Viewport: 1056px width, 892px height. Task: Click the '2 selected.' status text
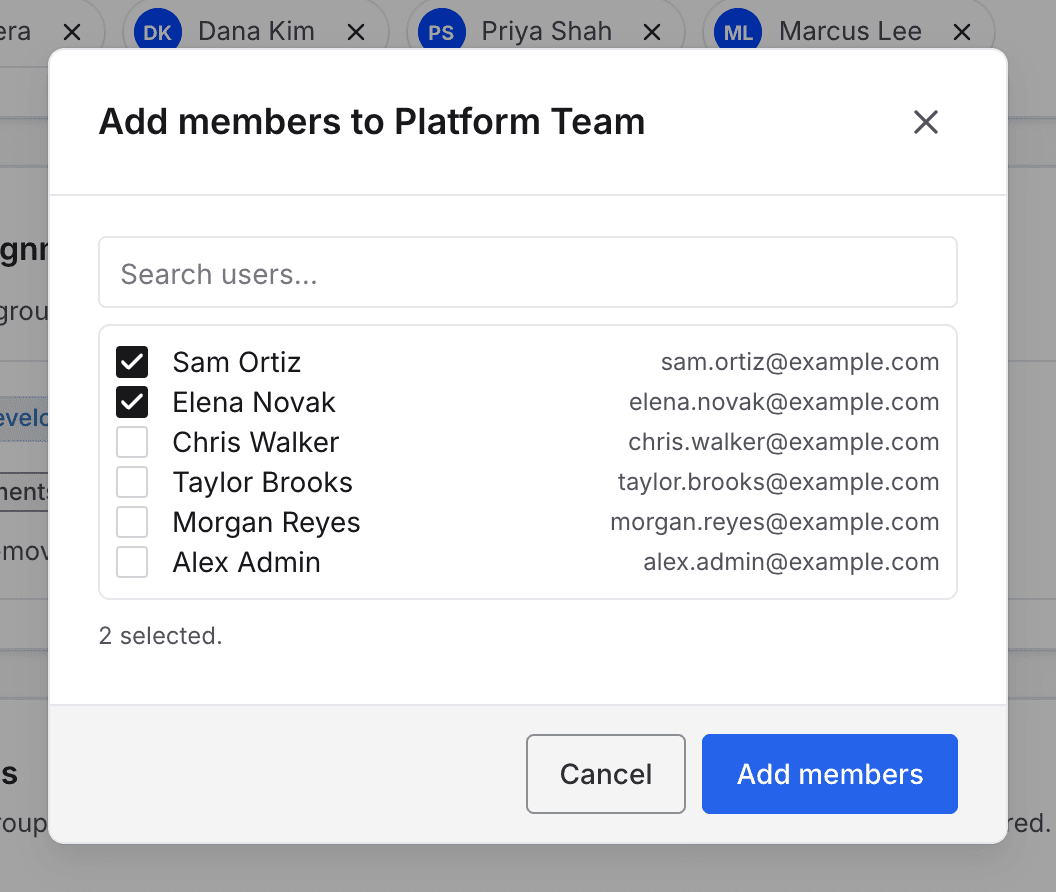(x=160, y=635)
